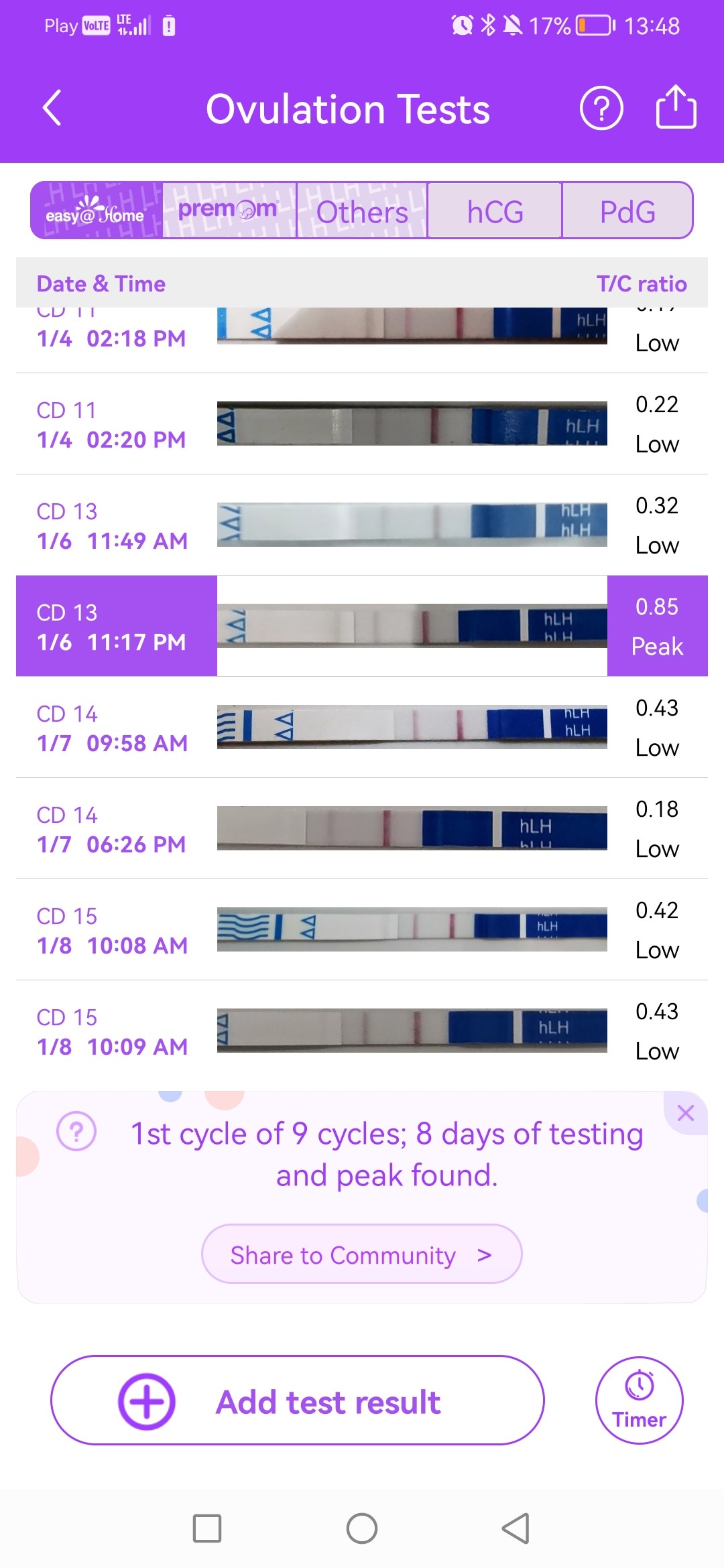This screenshot has height=1568, width=724.
Task: Select the Easy@Home brand tab
Action: coord(96,210)
